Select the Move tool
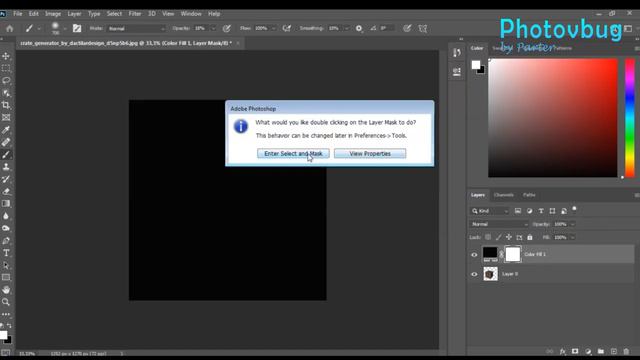 click(6, 56)
